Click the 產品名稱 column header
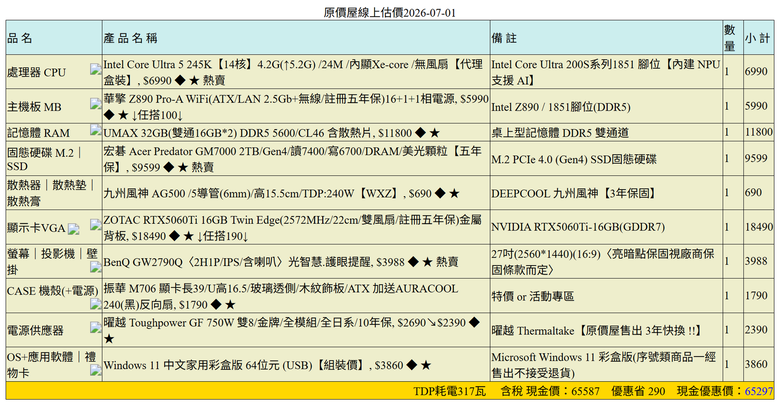This screenshot has width=780, height=402. click(130, 38)
